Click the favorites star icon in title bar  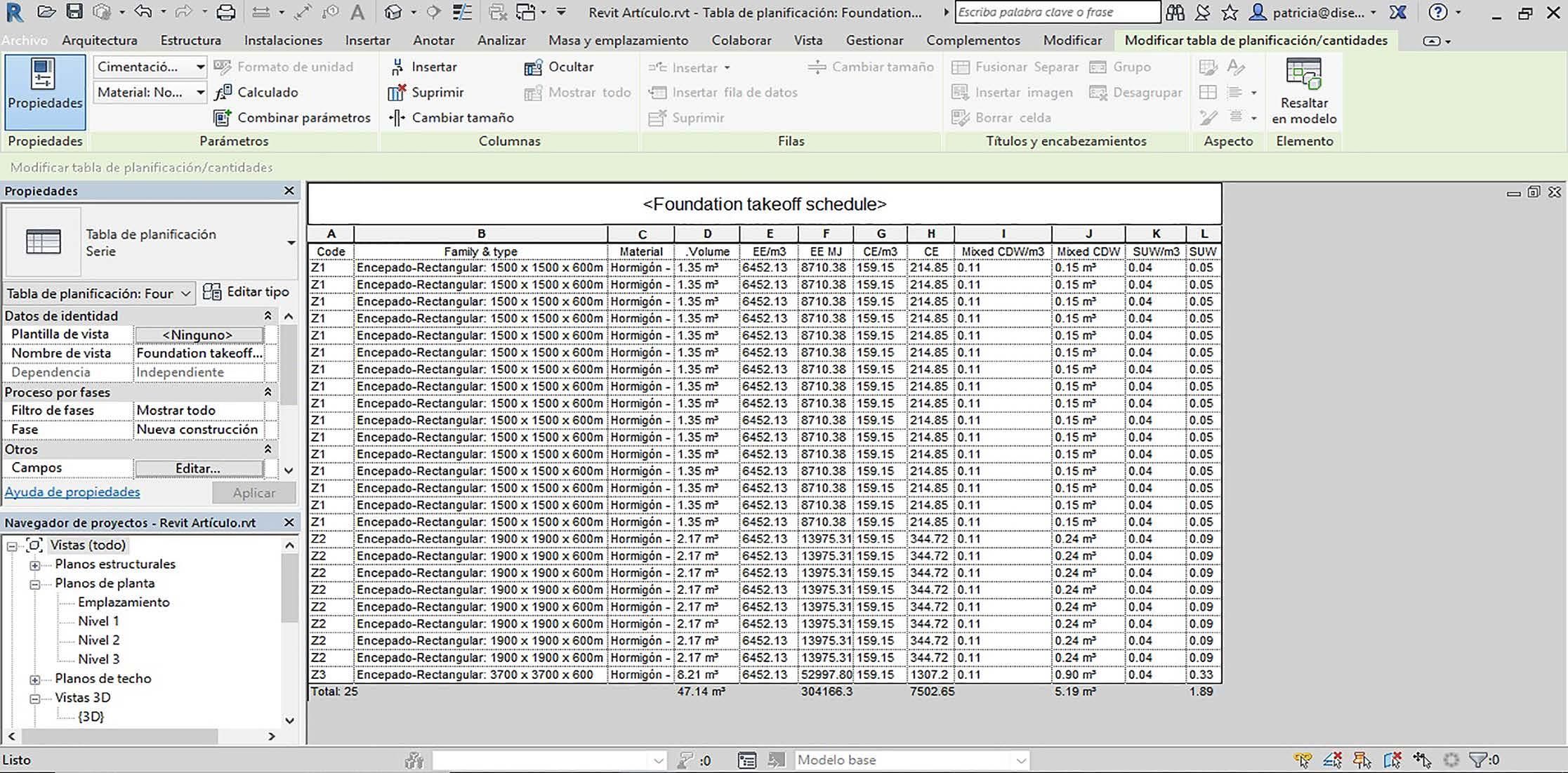pyautogui.click(x=1230, y=12)
